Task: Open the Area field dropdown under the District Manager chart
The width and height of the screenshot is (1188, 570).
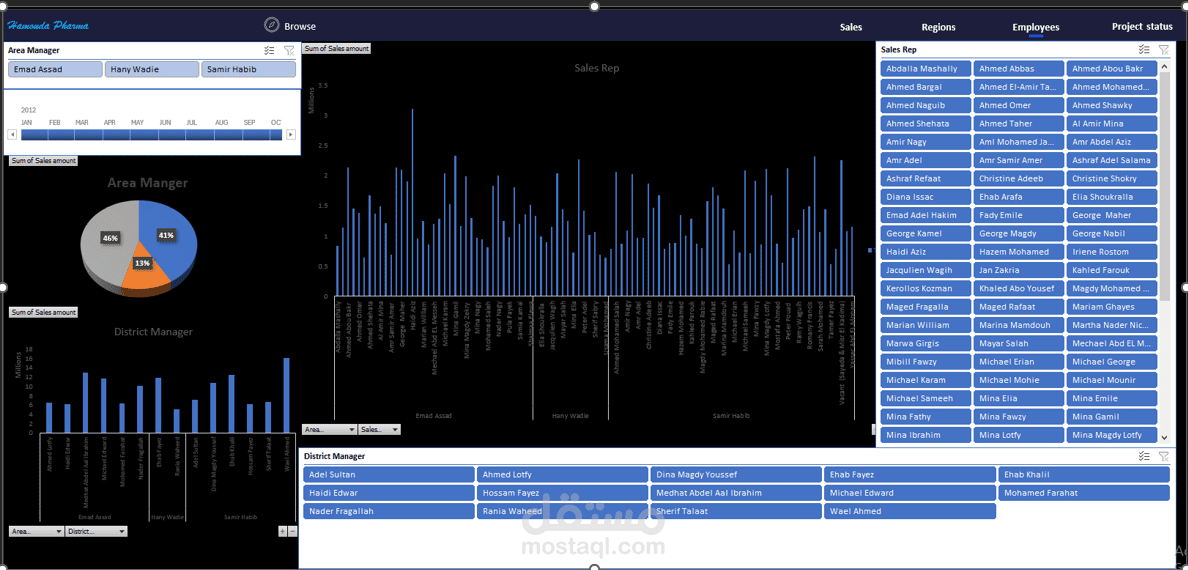Action: tap(36, 532)
